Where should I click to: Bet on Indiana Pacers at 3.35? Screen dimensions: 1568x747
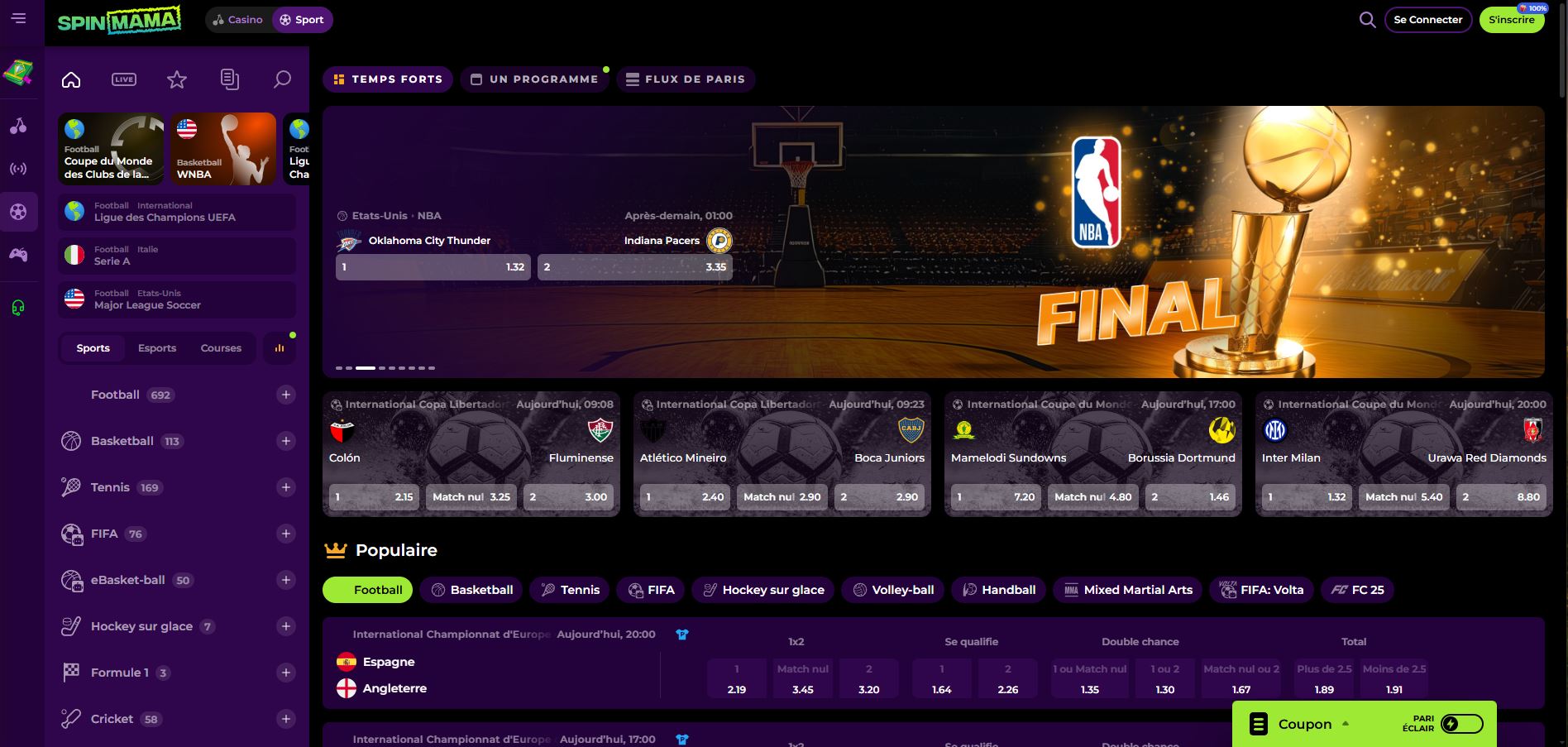point(635,267)
